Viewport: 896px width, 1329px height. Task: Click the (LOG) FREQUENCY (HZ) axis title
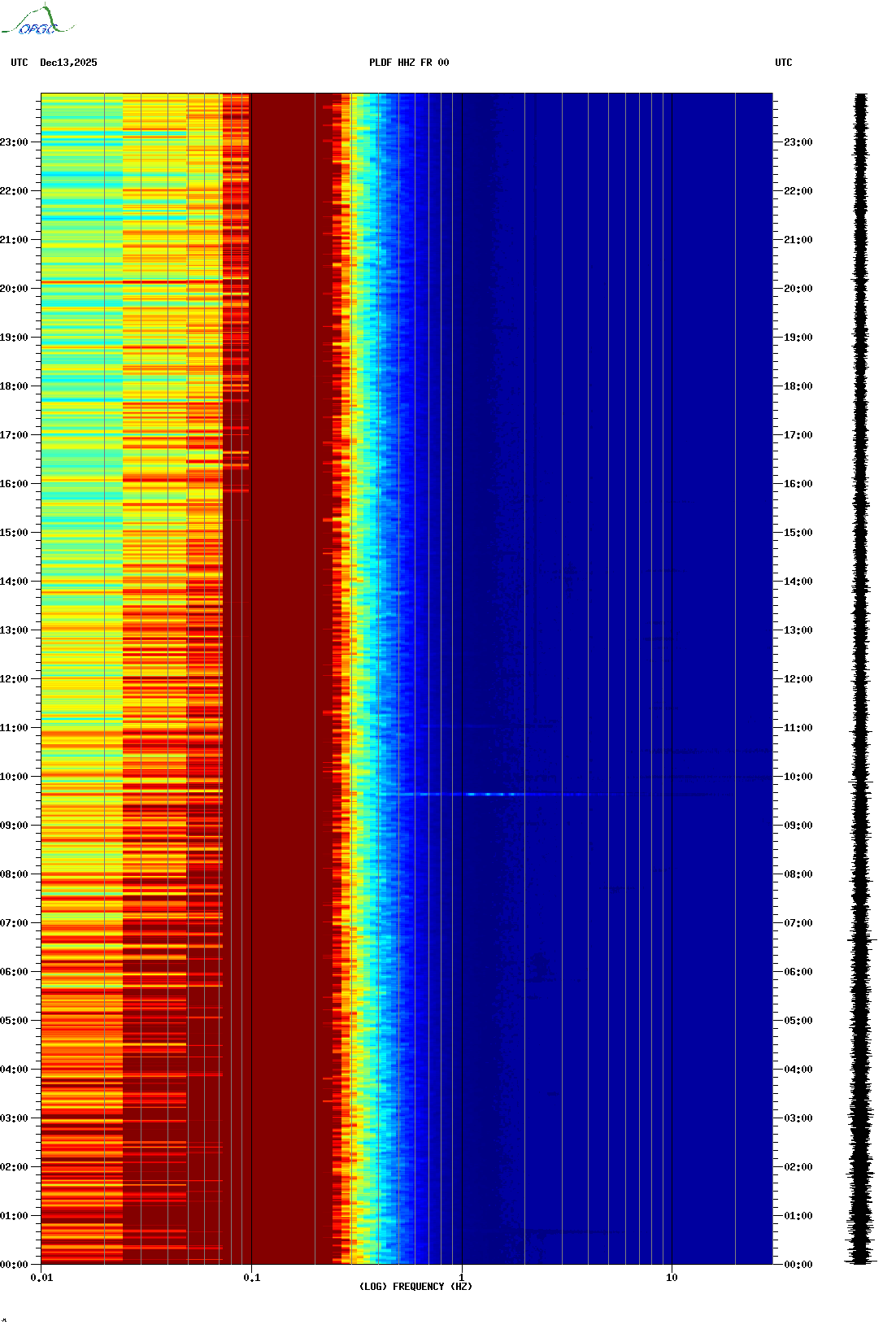[x=415, y=1287]
